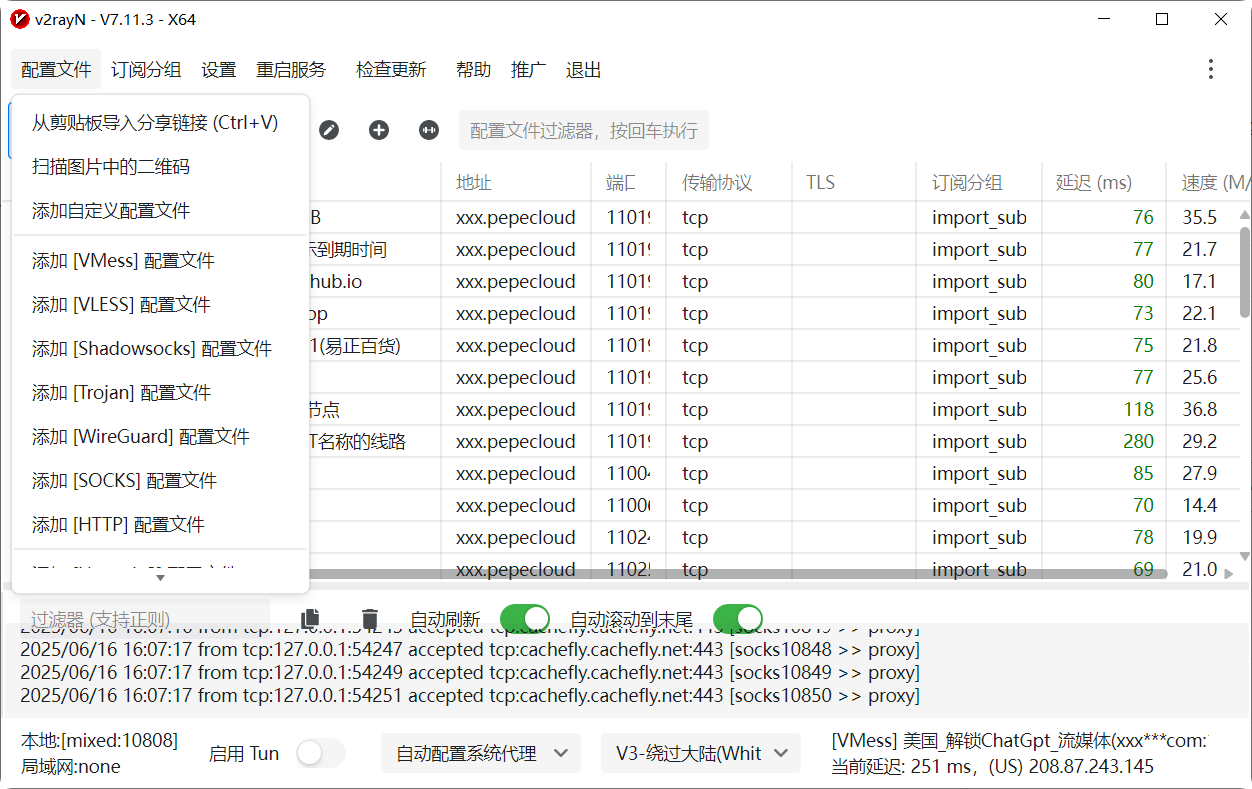This screenshot has height=789, width=1252.
Task: Click the plus add subscription group icon
Action: pos(379,130)
